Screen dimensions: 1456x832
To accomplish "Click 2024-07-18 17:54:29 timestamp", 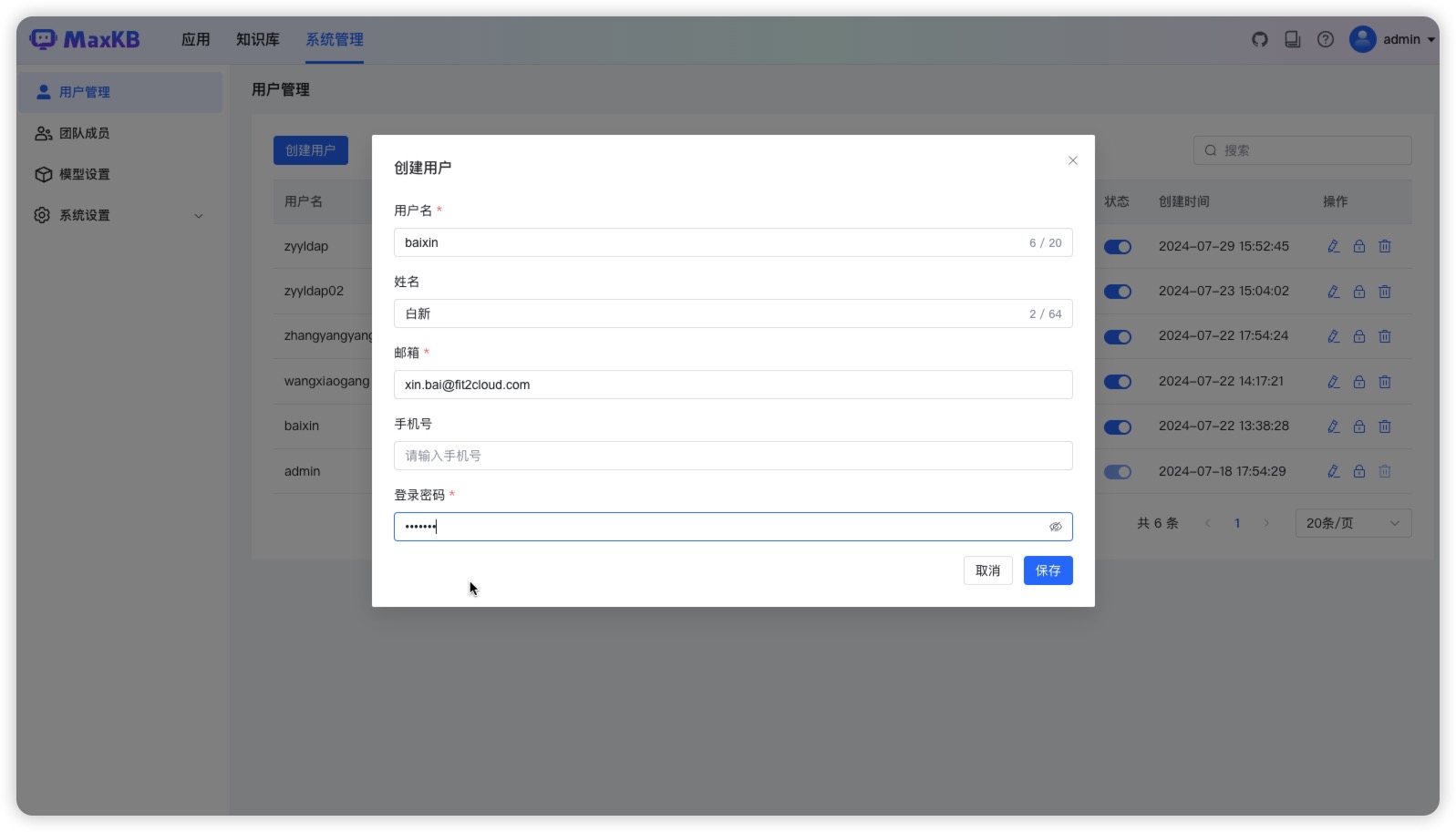I will click(x=1222, y=471).
